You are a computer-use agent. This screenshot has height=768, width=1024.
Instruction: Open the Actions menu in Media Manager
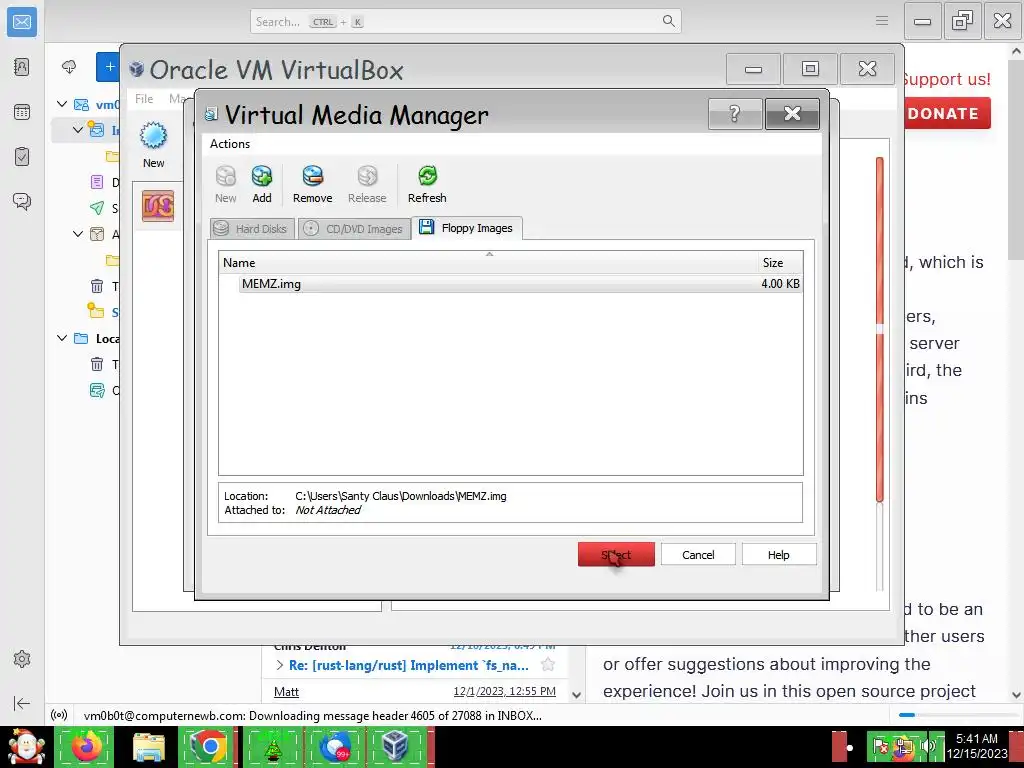click(230, 144)
